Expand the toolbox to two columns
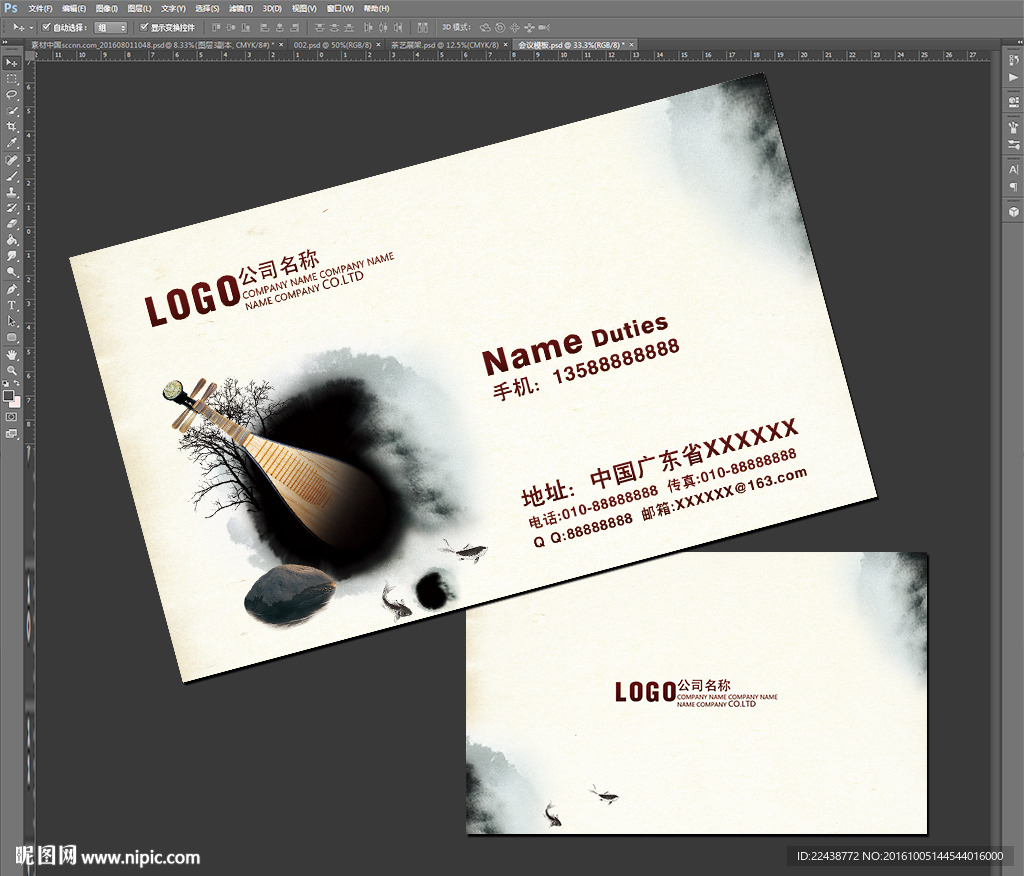Viewport: 1024px width, 876px height. pos(6,42)
